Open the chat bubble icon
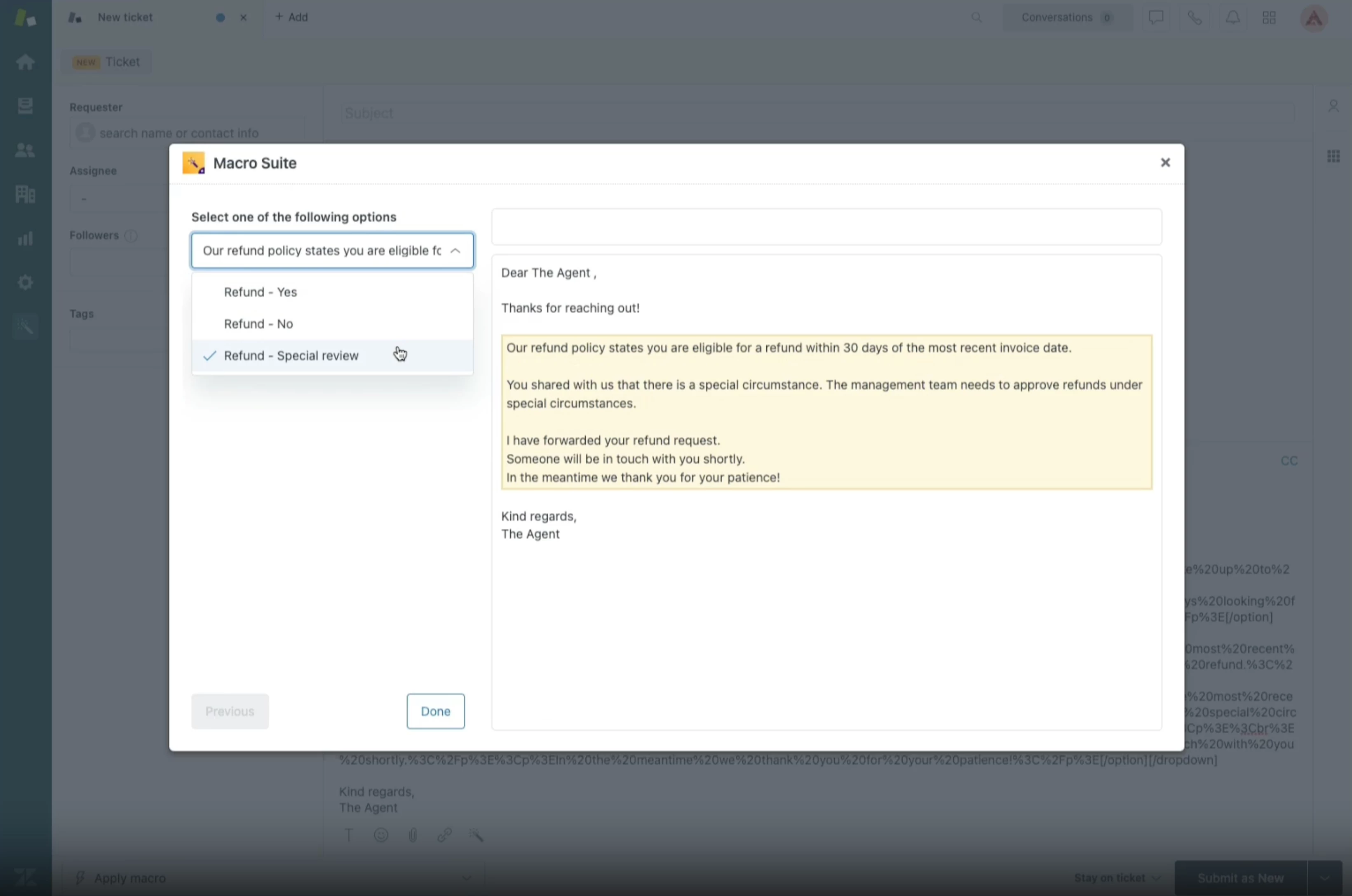 pos(1156,18)
